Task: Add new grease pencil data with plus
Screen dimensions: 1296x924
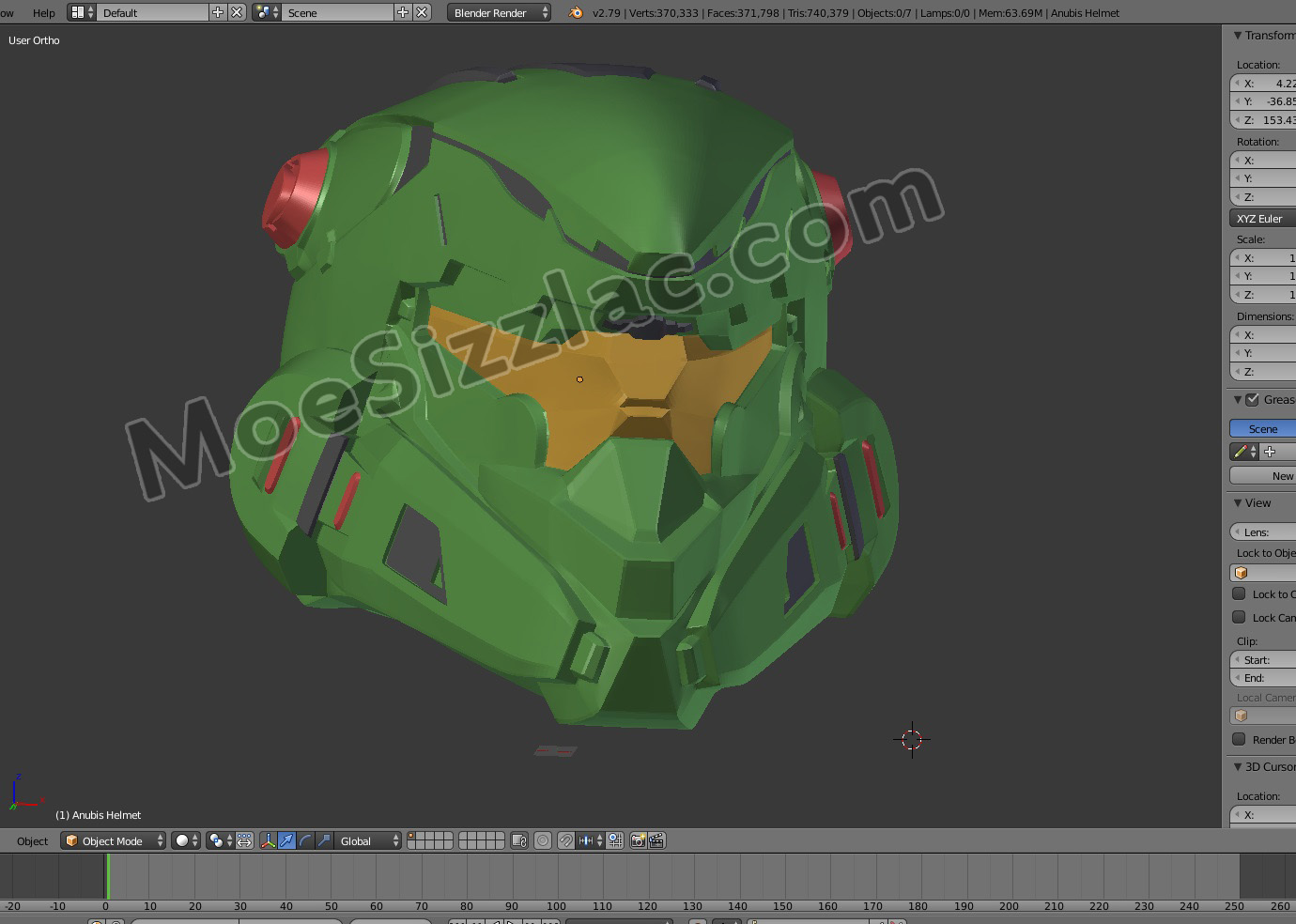Action: click(1270, 452)
